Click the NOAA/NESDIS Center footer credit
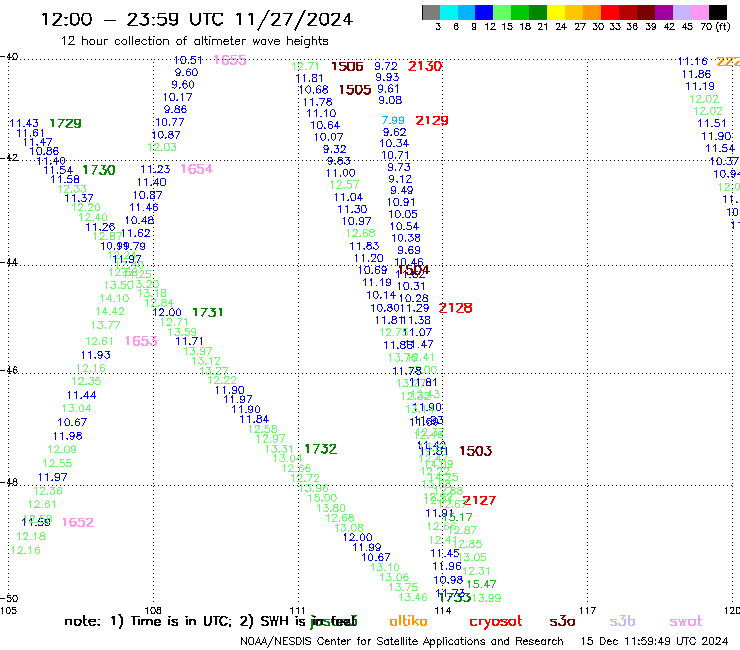This screenshot has width=740, height=650. point(402,641)
